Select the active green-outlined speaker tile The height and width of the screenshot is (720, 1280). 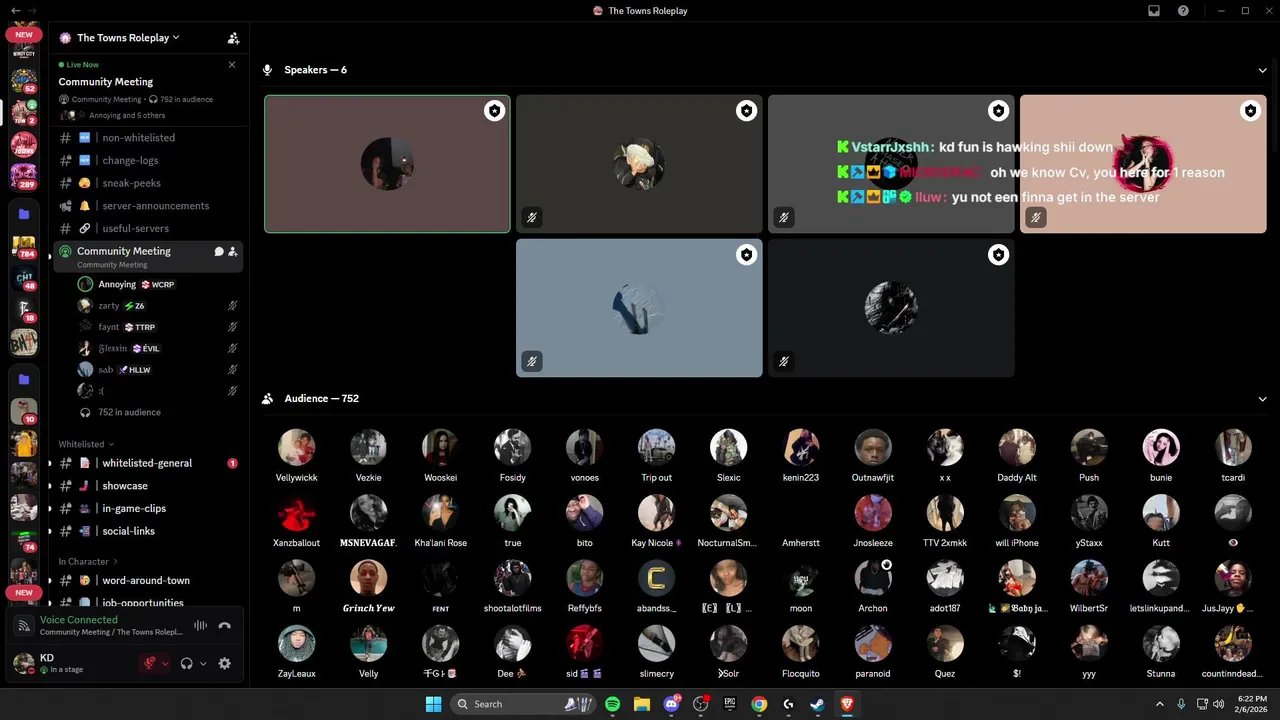tap(387, 164)
